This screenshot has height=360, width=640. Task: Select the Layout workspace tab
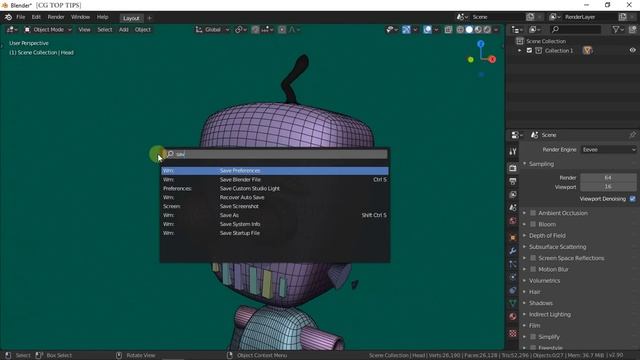[131, 18]
